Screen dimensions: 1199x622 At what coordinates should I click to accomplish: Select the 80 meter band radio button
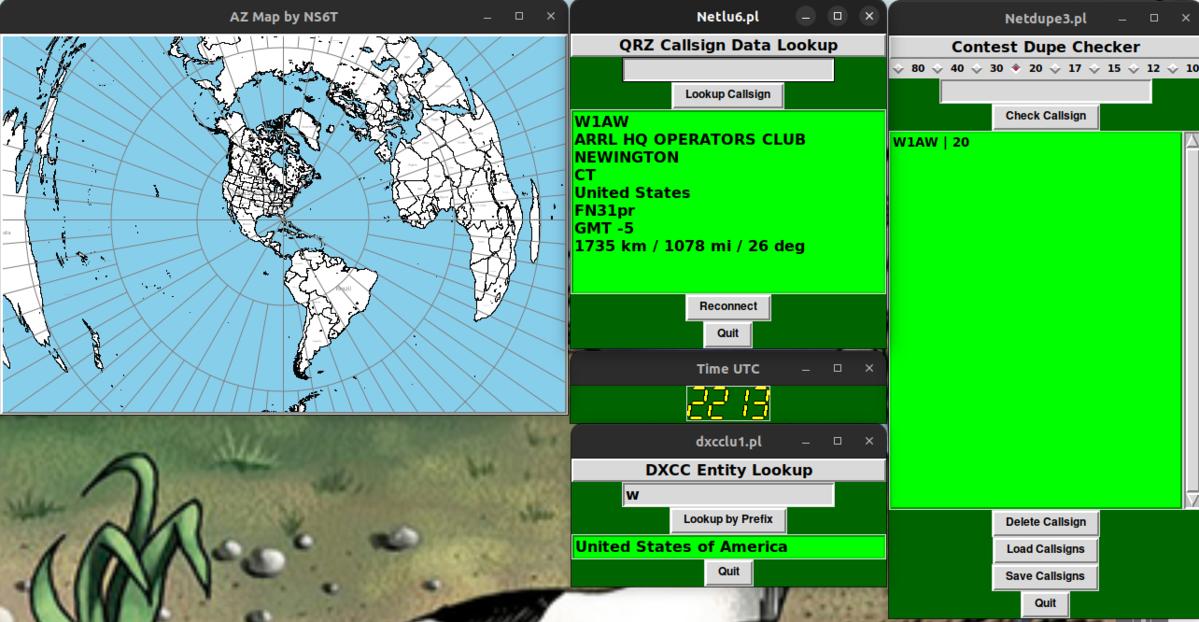tap(898, 69)
